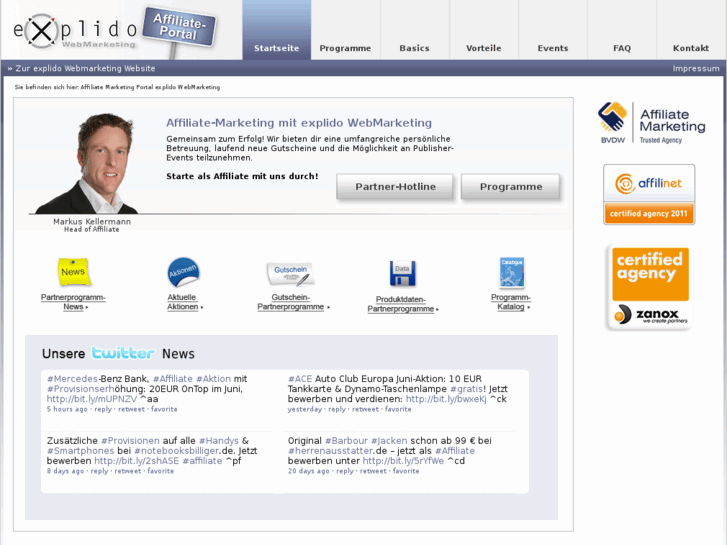Open the Partnerprogramm-News link
The image size is (727, 545).
(x=73, y=302)
